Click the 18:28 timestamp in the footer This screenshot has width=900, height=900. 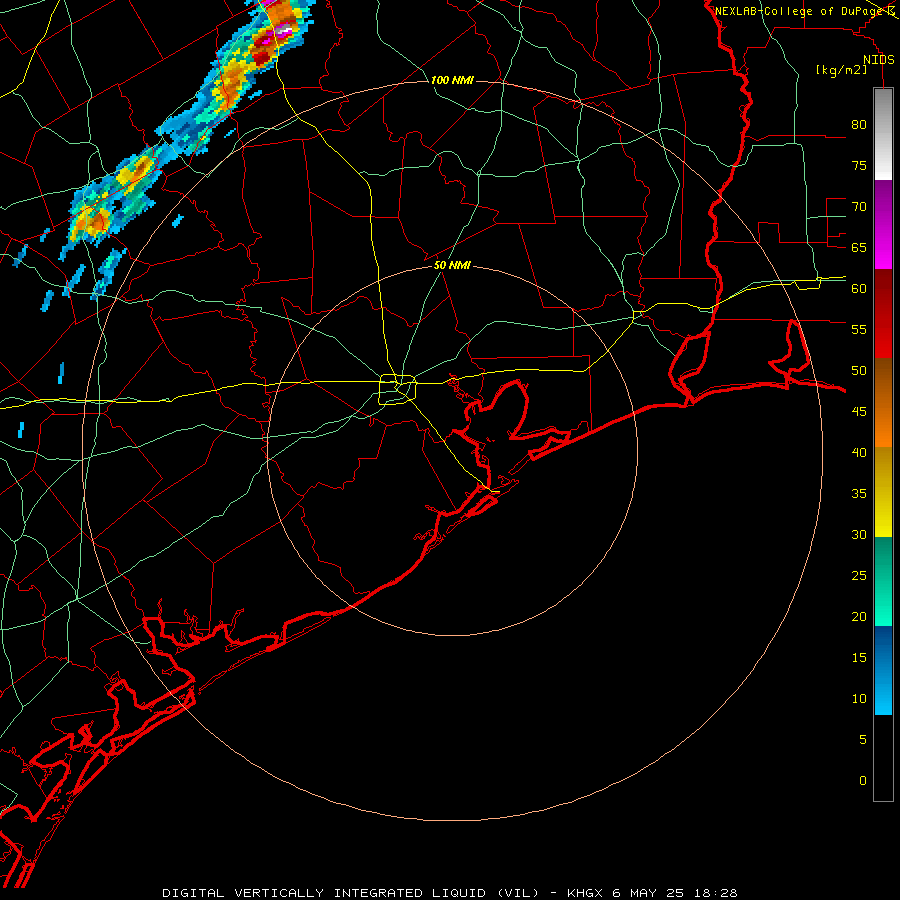pos(715,893)
